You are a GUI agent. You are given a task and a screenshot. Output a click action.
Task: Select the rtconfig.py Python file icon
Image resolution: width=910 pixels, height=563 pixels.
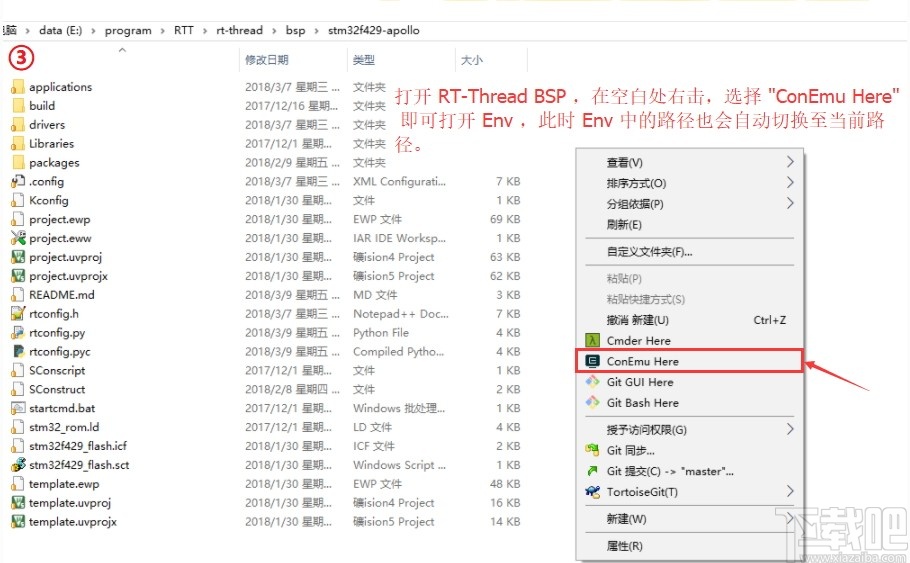pos(18,333)
